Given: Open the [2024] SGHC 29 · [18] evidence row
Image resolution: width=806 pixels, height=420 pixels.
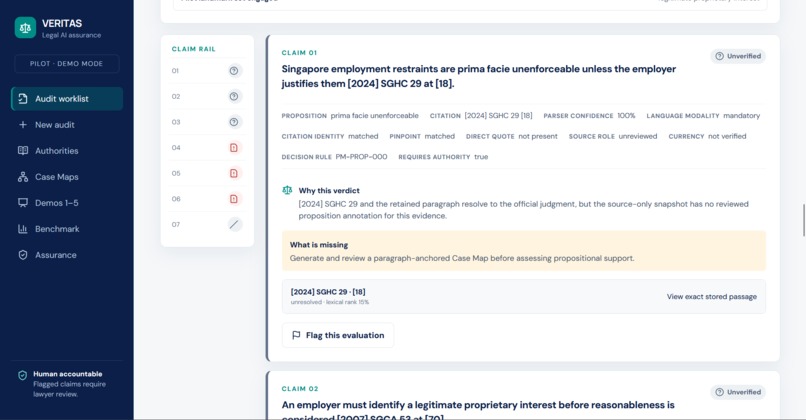Looking at the screenshot, I should 524,297.
